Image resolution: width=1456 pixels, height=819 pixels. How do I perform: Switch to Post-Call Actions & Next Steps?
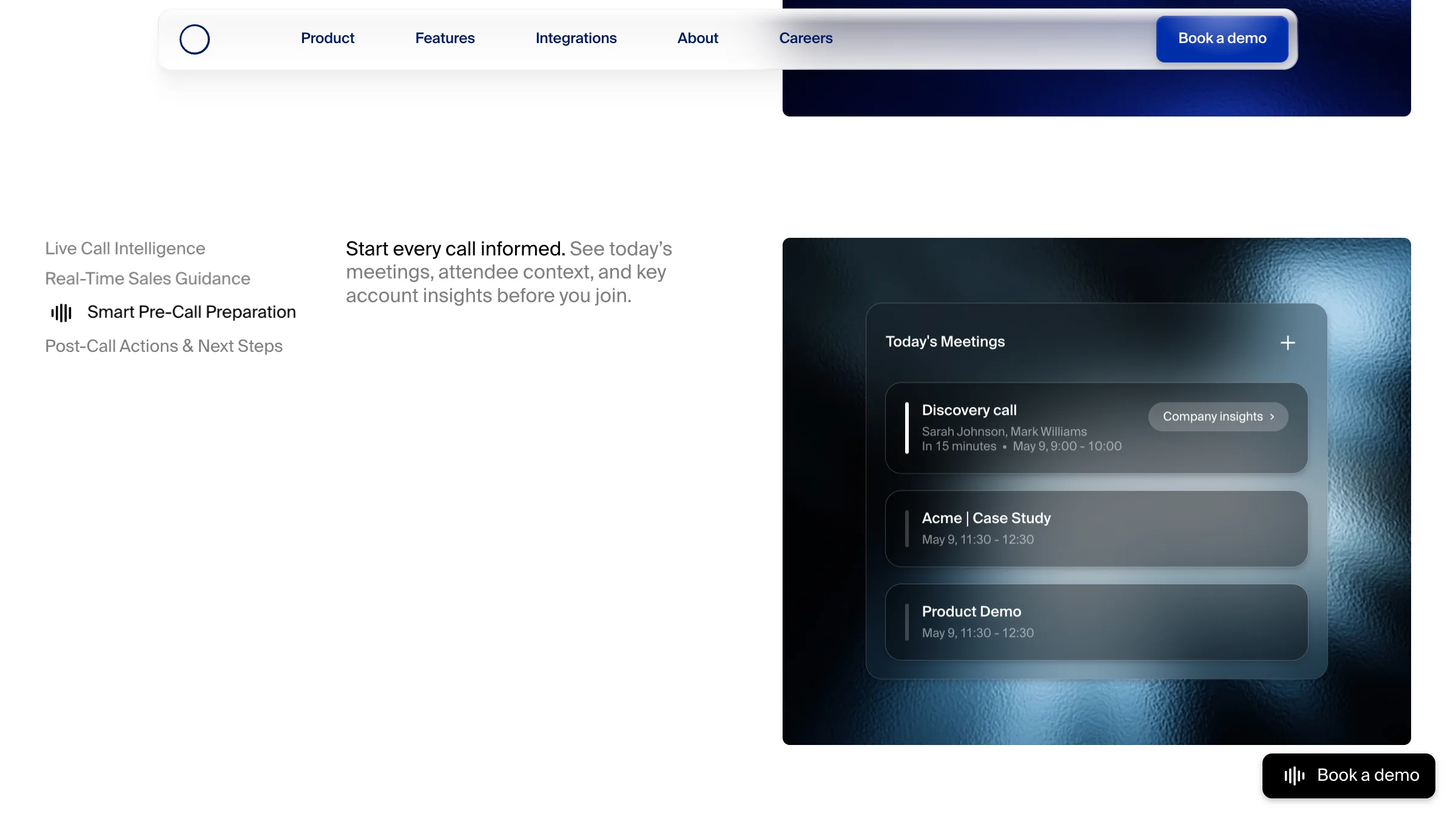pos(164,346)
